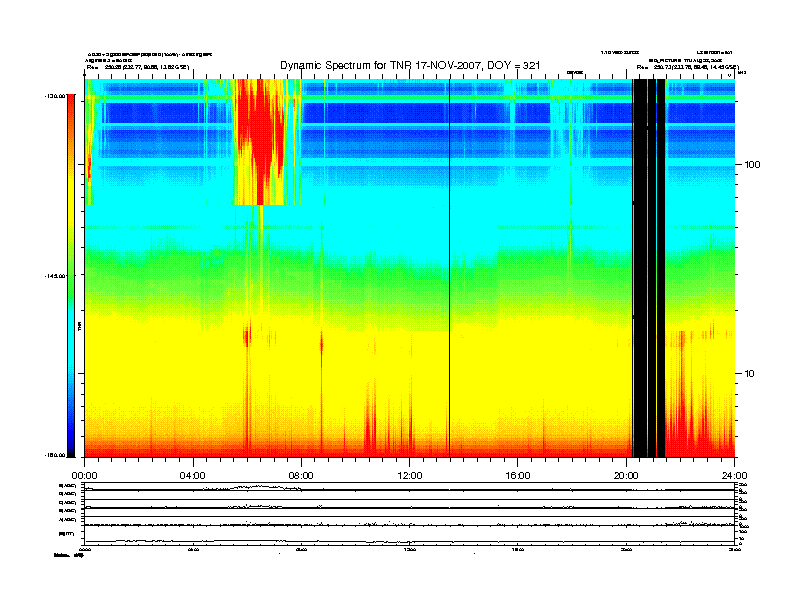
Task: Click the black data gap after 20:00
Action: [649, 268]
